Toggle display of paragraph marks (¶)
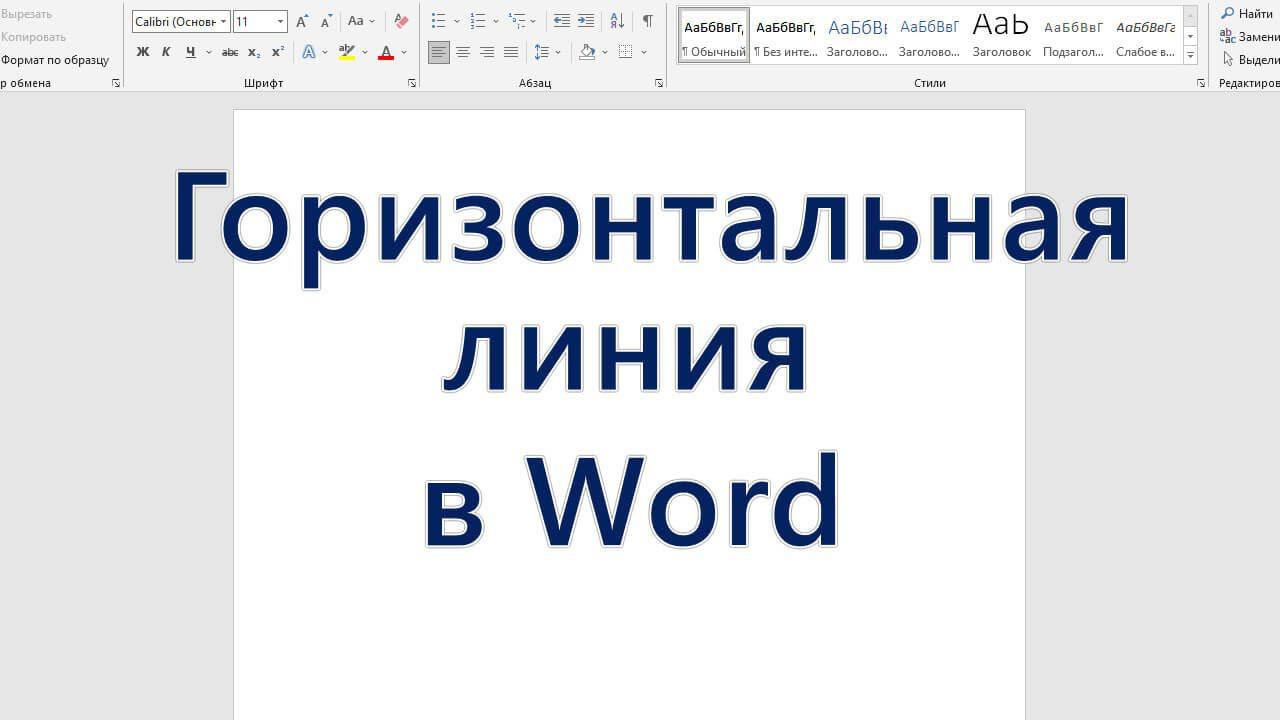 coord(648,21)
